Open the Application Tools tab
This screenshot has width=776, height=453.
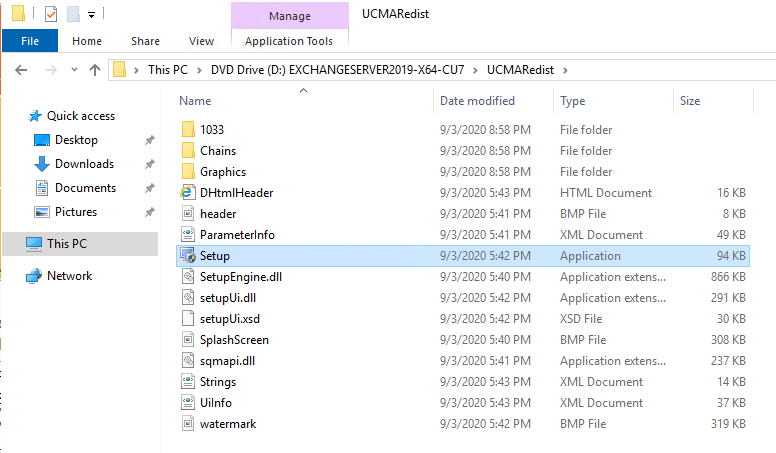pos(289,41)
